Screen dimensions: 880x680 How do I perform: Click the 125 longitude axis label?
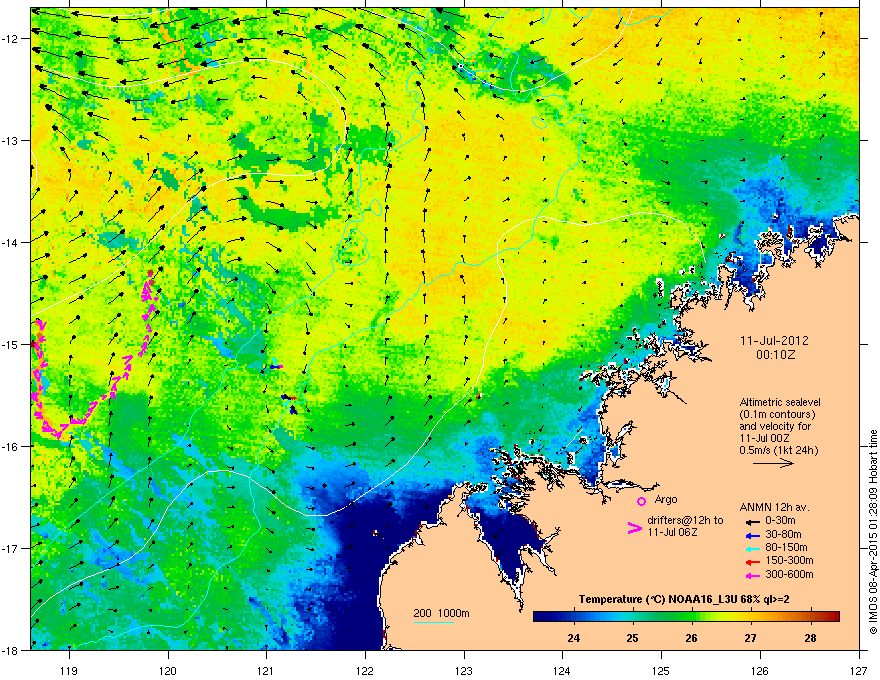[661, 670]
